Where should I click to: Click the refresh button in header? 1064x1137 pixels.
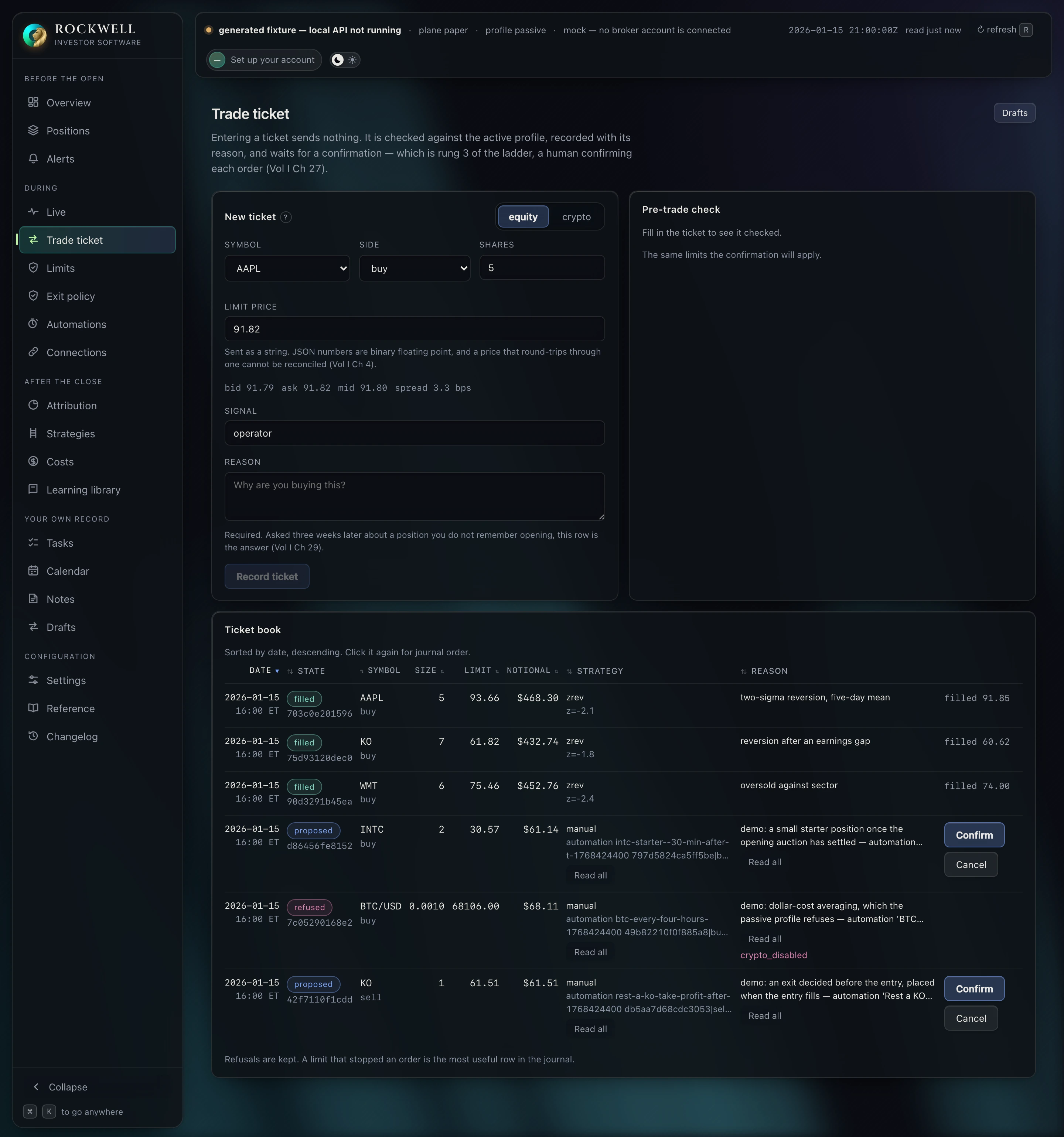1004,30
